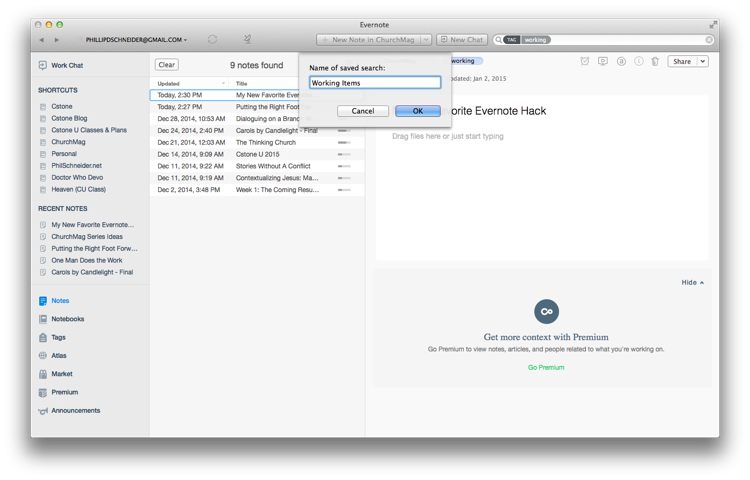Select note Contextualizing Jesus: Ma...
Viewport: 750px width, 480px height.
pos(257,178)
